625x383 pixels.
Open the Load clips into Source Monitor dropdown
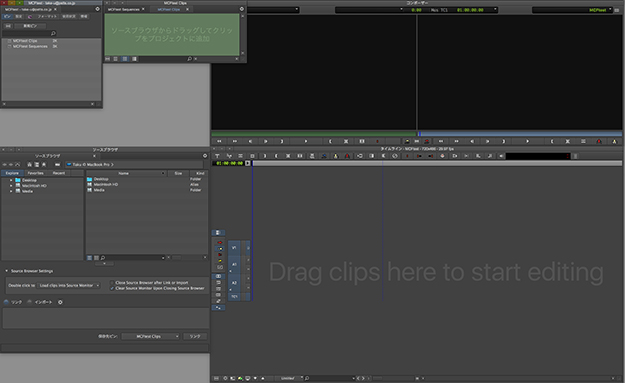pos(69,285)
